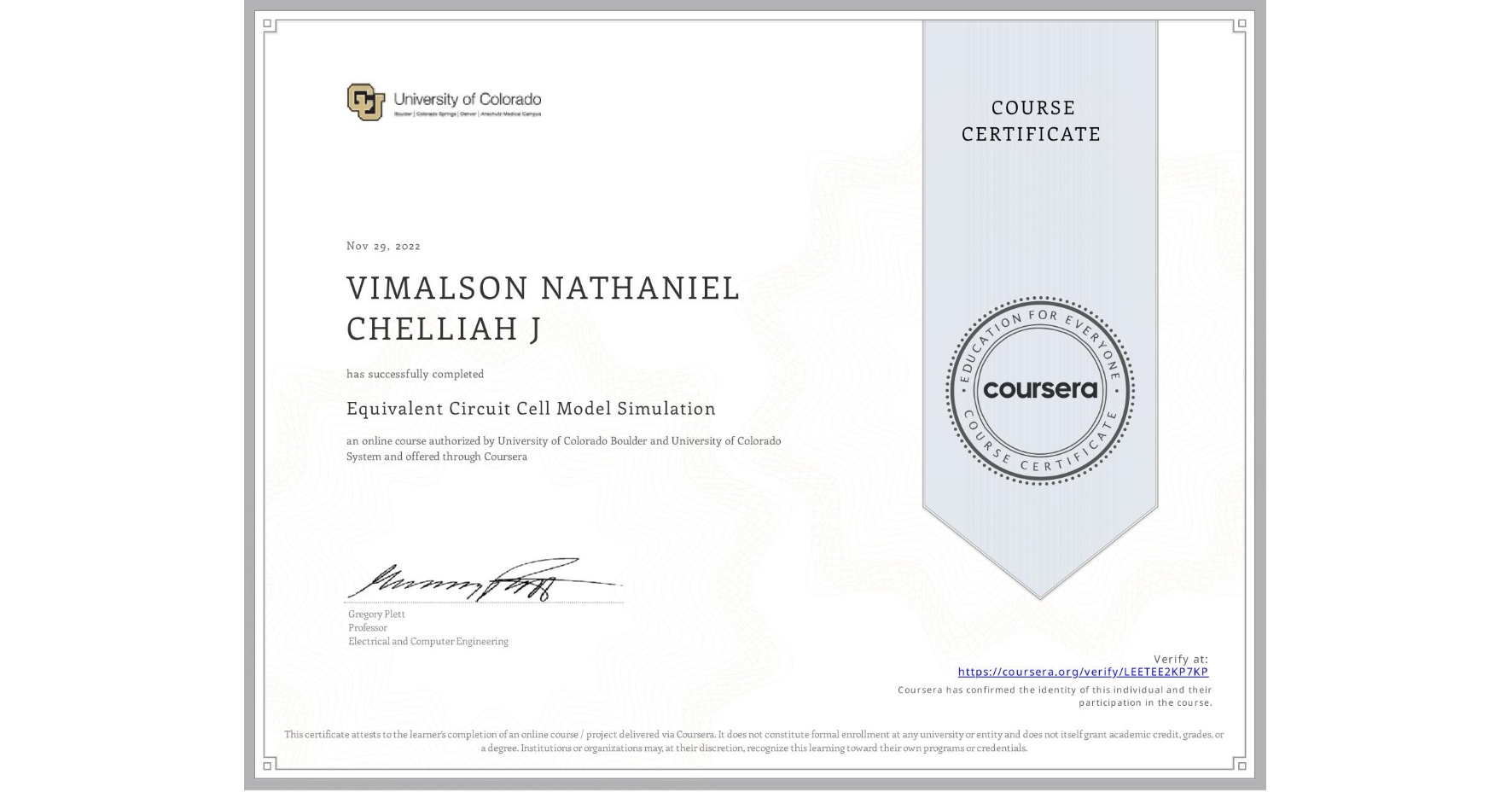Click the 'Coursera has confirmed the identity' statement

(1055, 696)
